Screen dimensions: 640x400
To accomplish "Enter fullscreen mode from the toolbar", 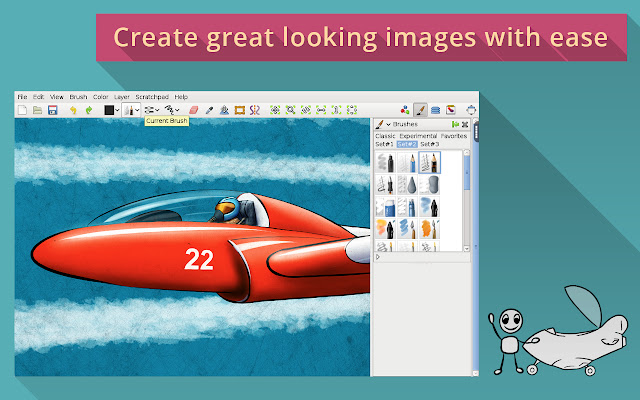I will [x=471, y=110].
